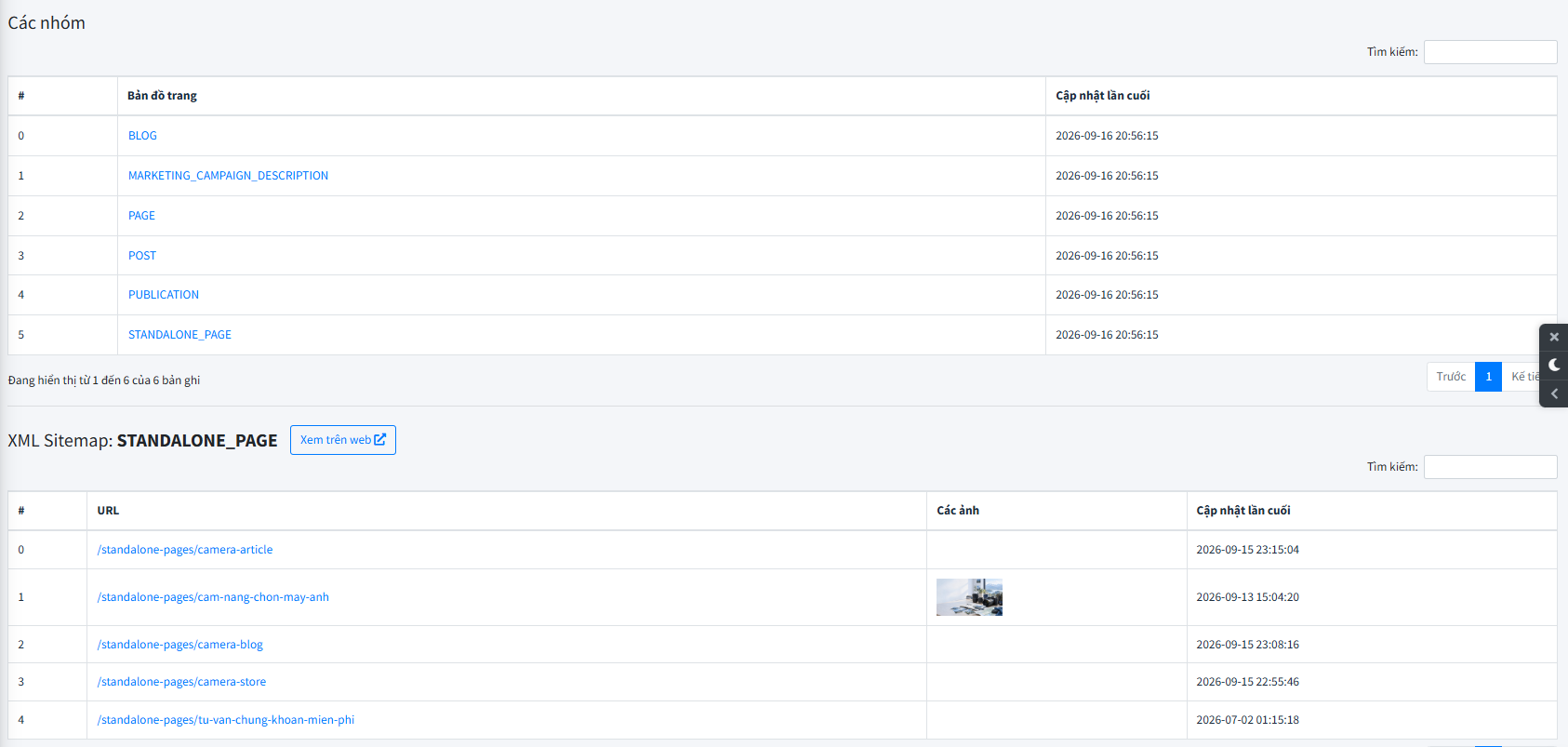Open /standalone-pages/camera-blog link
Viewport: 1568px width, 747px height.
point(179,645)
